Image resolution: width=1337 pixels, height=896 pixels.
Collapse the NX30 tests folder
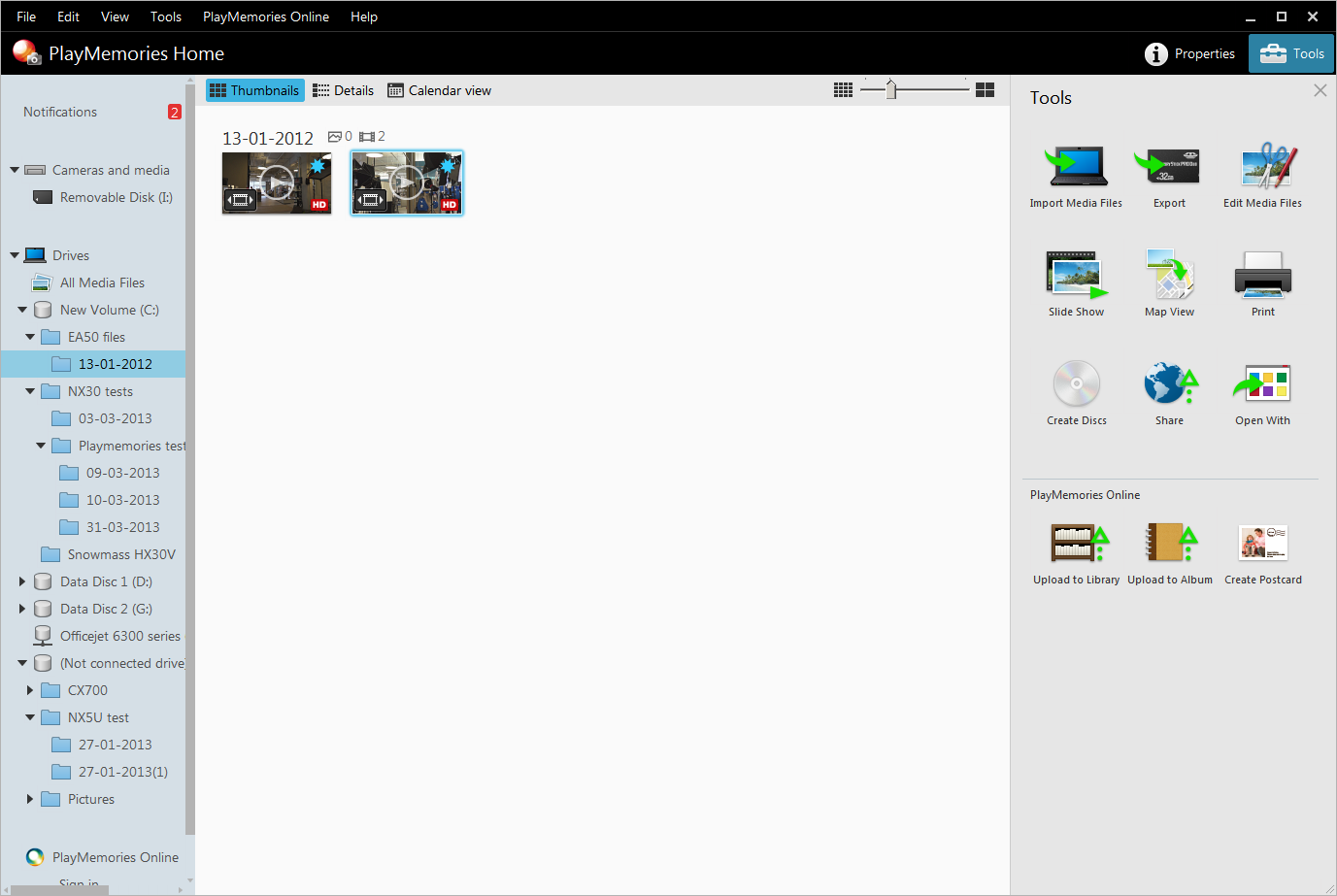pos(30,391)
